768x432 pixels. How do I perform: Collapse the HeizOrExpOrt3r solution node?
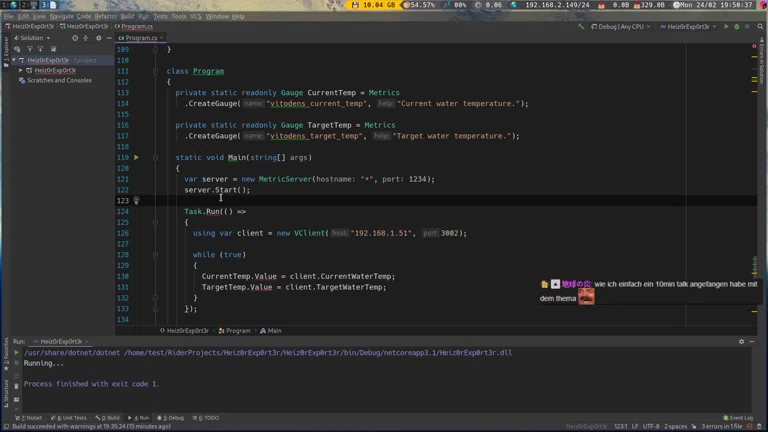14,60
